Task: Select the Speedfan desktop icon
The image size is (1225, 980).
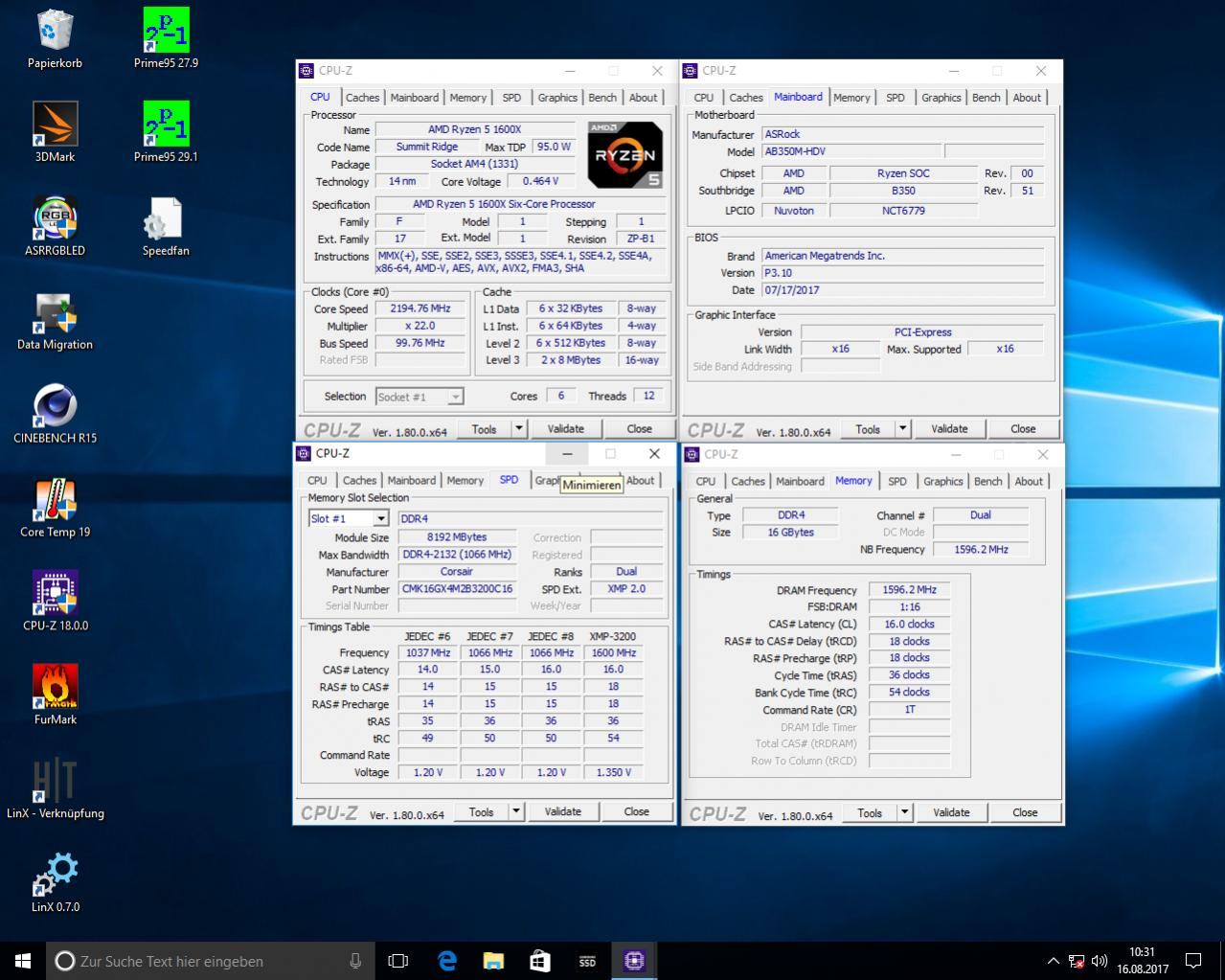Action: 166,219
